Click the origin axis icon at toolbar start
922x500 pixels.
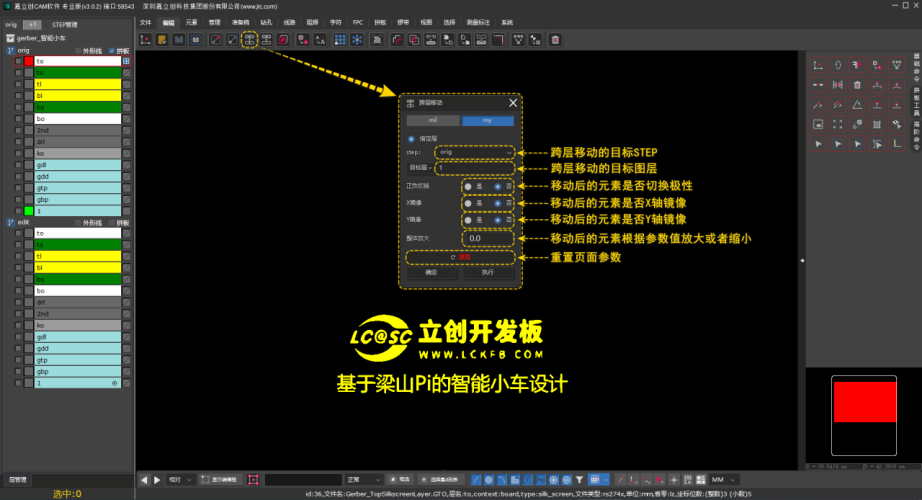[x=145, y=40]
